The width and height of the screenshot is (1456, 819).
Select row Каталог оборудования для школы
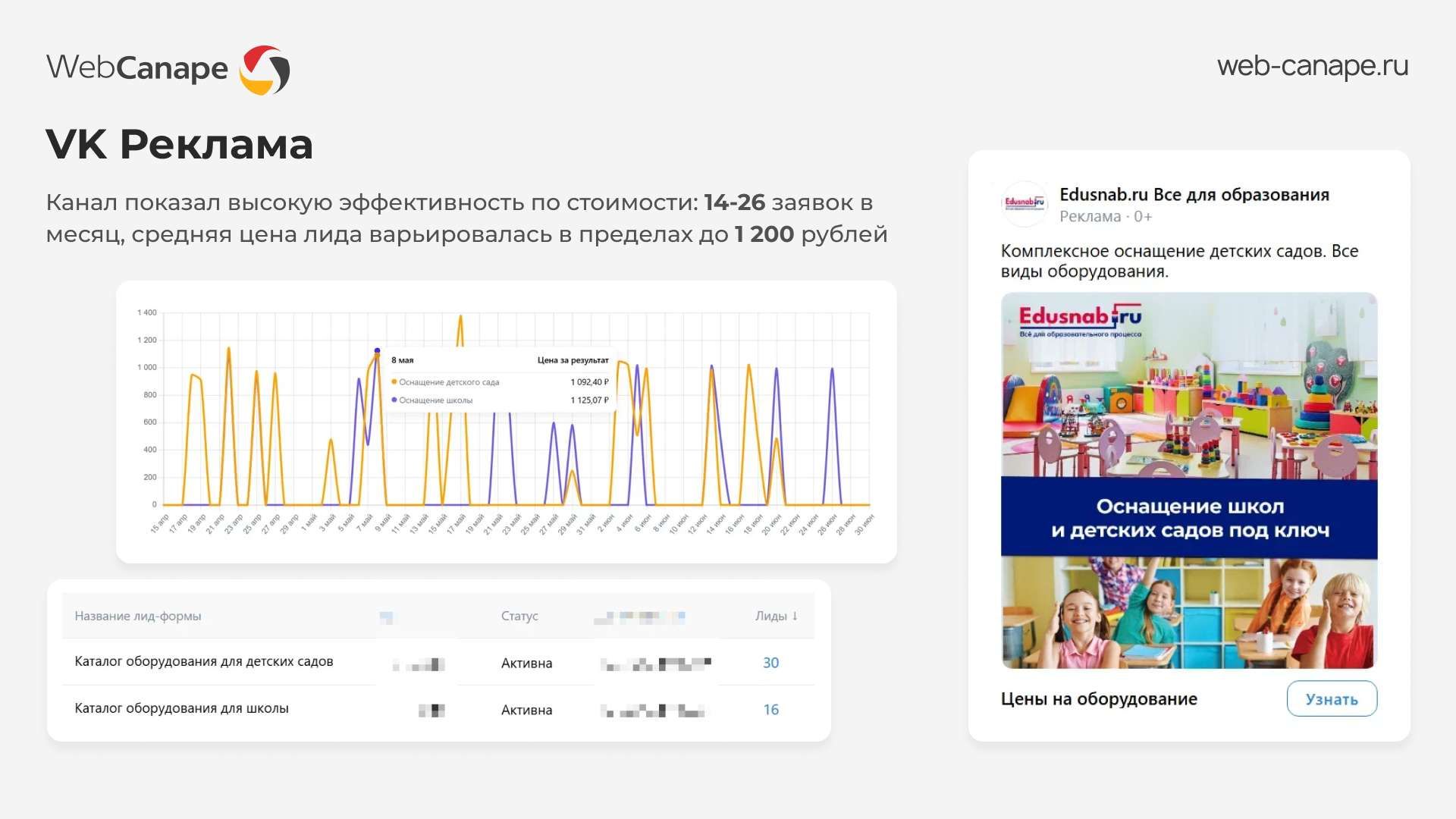click(181, 708)
